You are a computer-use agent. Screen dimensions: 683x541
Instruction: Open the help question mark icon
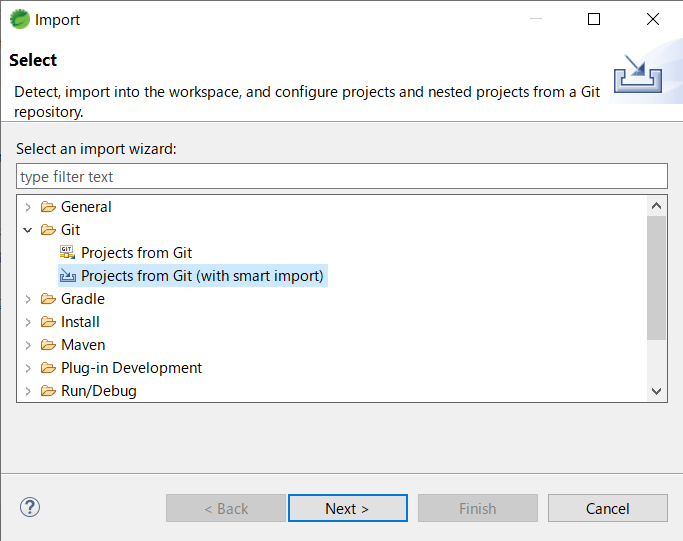pyautogui.click(x=29, y=508)
